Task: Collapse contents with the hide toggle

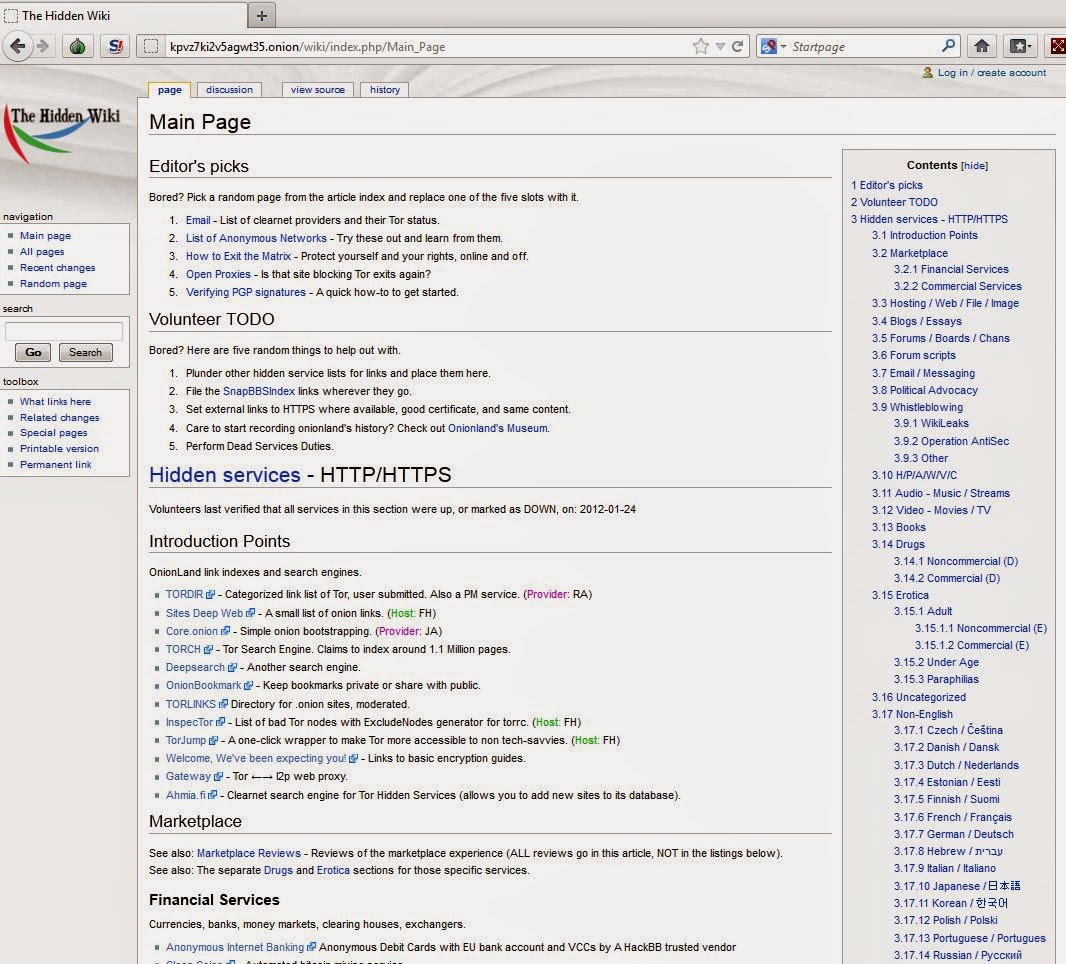Action: point(974,166)
